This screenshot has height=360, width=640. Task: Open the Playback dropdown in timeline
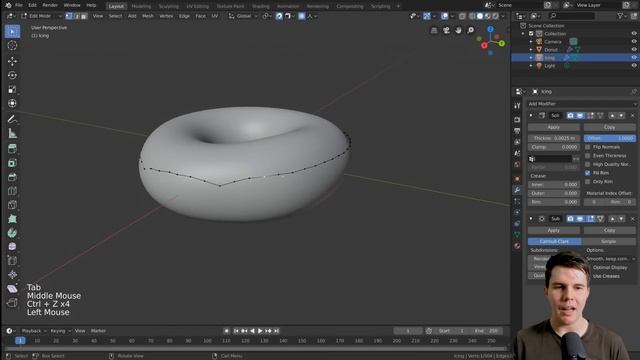click(x=33, y=331)
